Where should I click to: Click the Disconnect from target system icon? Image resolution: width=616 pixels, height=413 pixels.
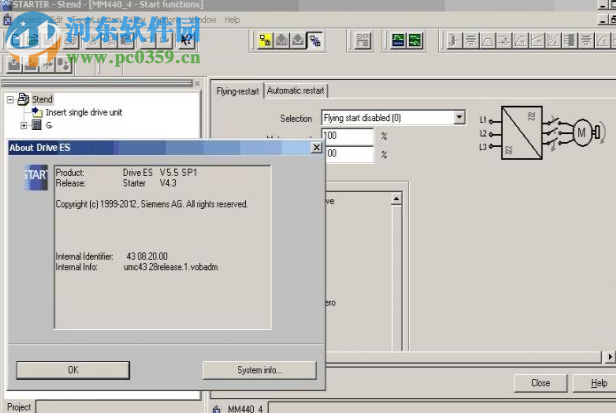(x=315, y=40)
